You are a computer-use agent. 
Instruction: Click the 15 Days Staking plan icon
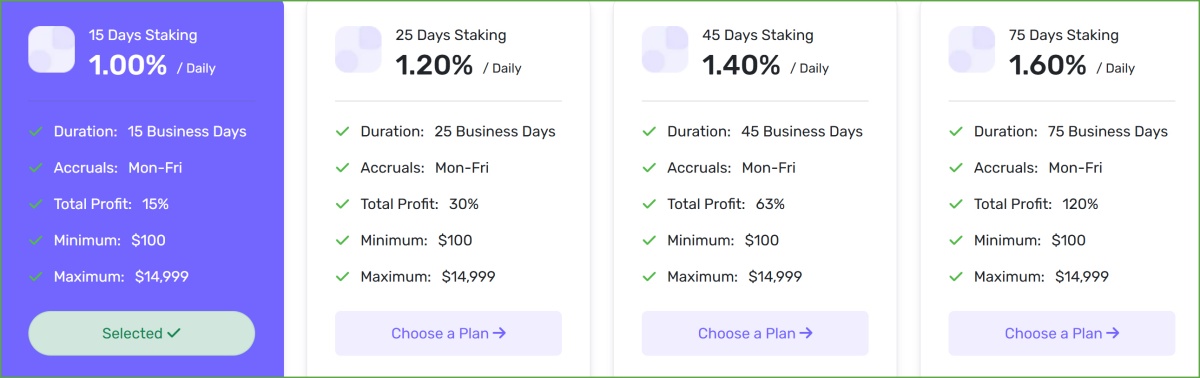[x=52, y=49]
